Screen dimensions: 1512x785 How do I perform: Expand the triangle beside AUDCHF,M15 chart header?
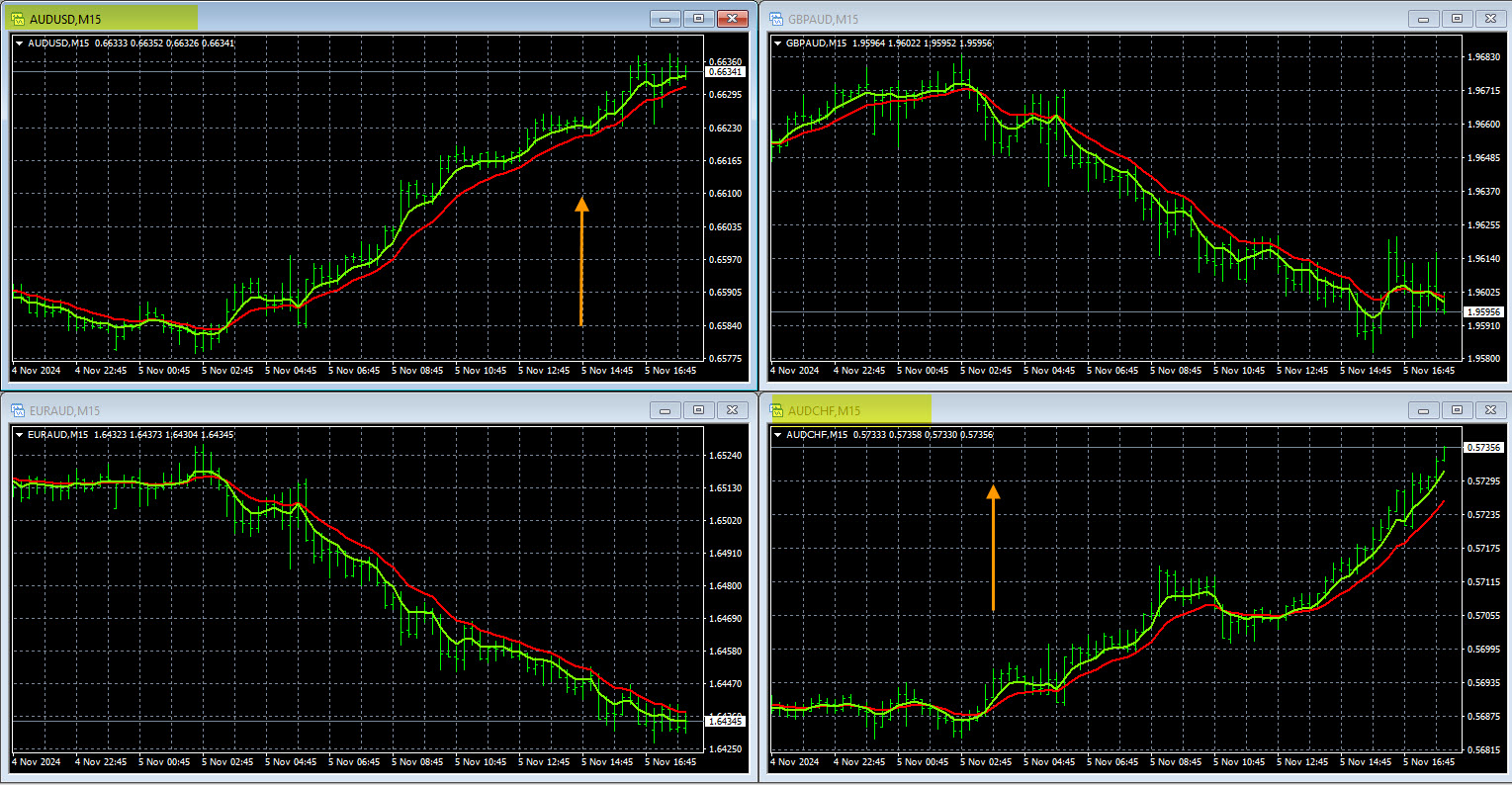pos(778,435)
